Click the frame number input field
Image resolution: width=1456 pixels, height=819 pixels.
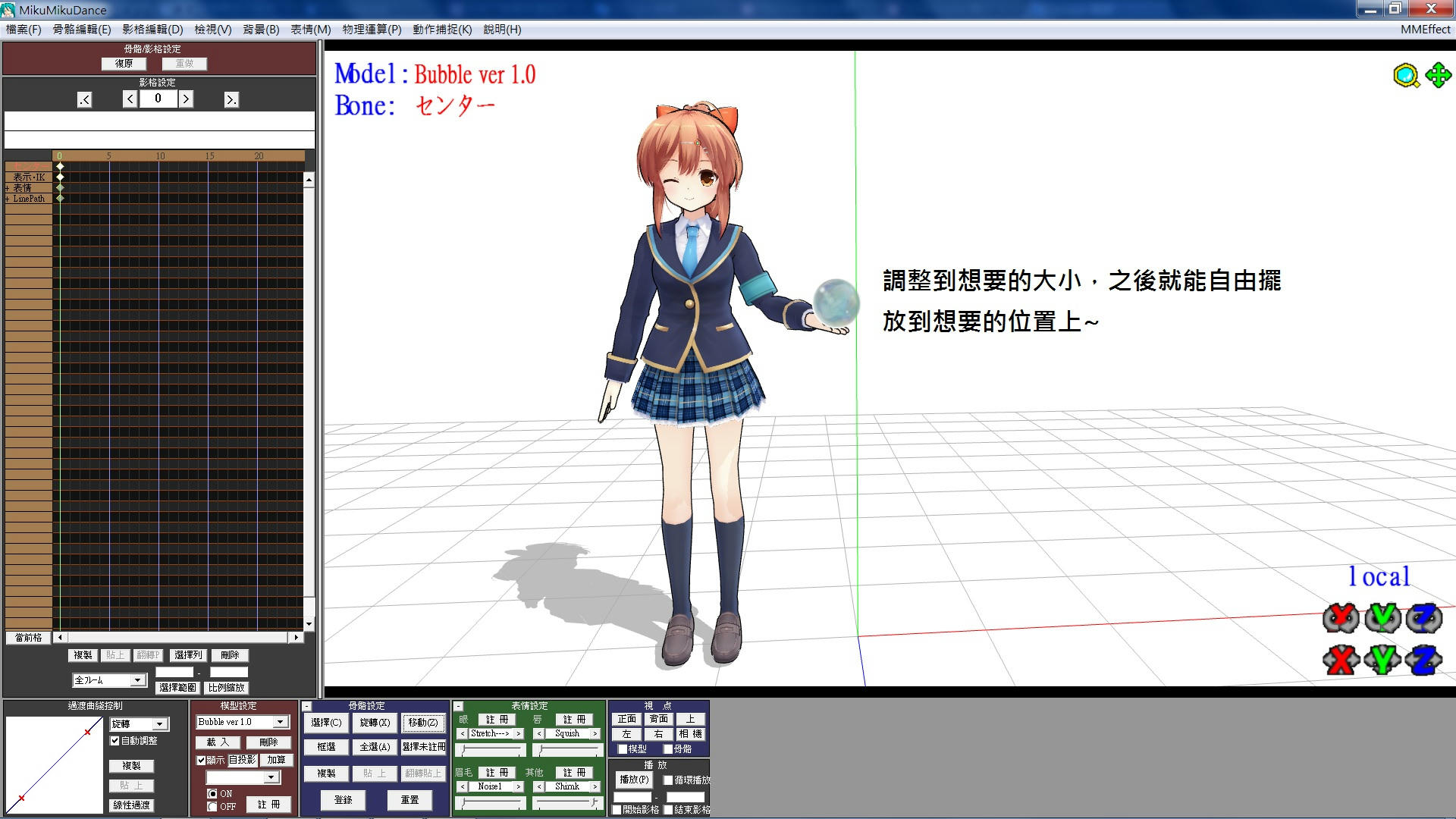click(x=158, y=99)
